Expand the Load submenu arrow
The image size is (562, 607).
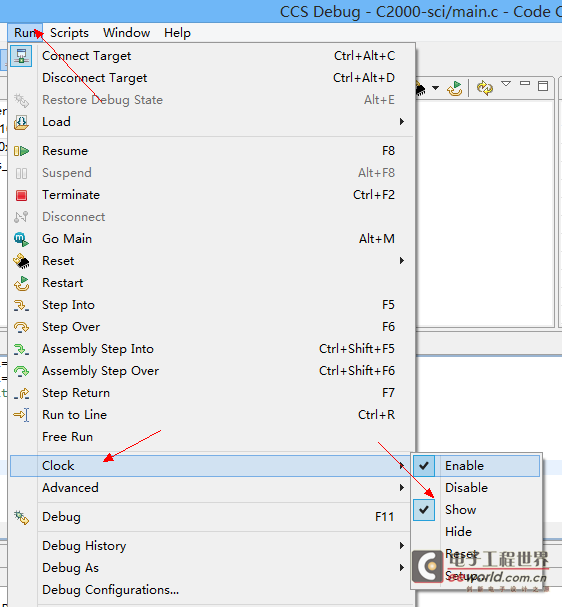click(x=402, y=122)
